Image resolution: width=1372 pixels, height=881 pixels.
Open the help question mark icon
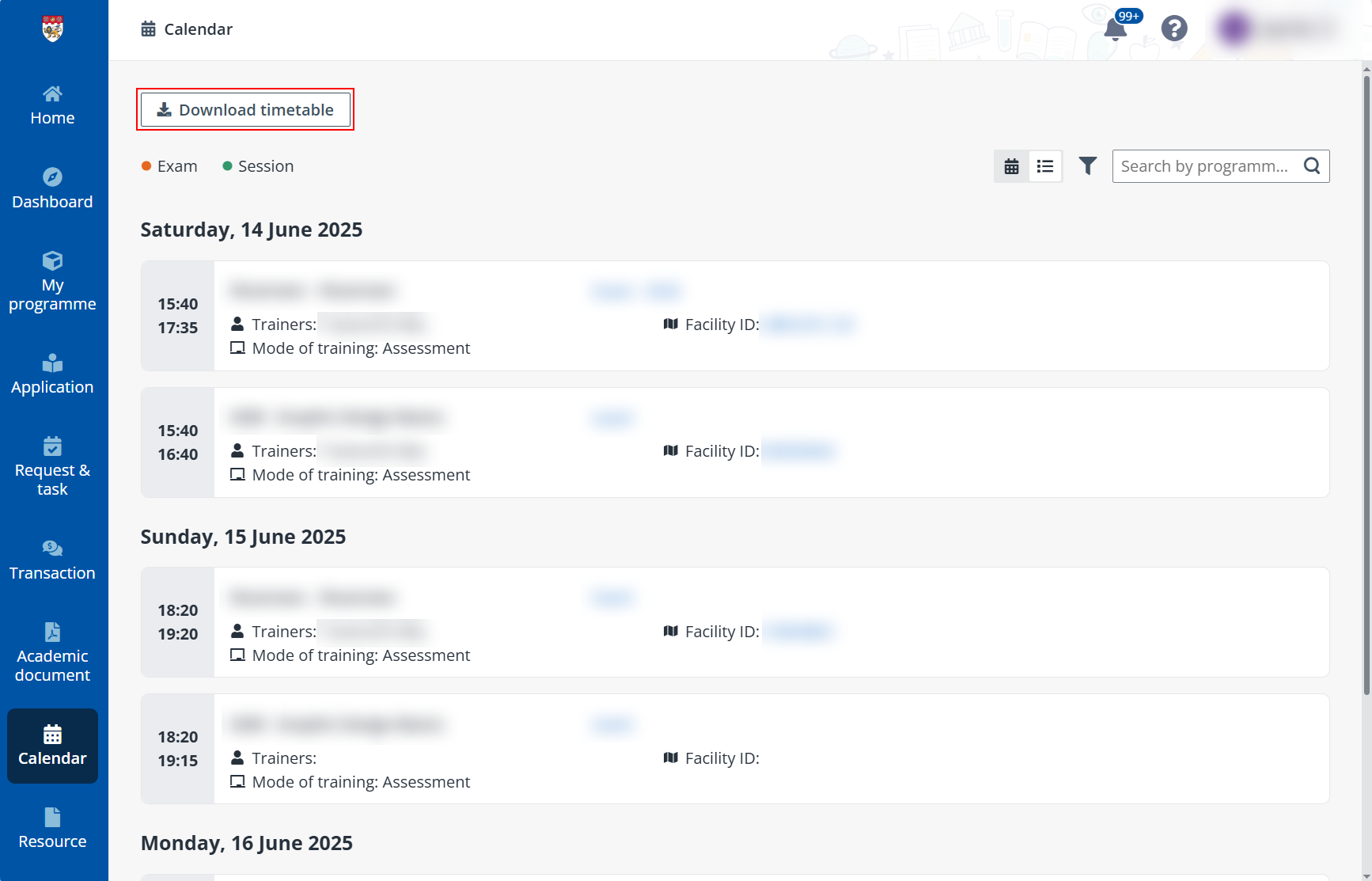click(x=1174, y=28)
